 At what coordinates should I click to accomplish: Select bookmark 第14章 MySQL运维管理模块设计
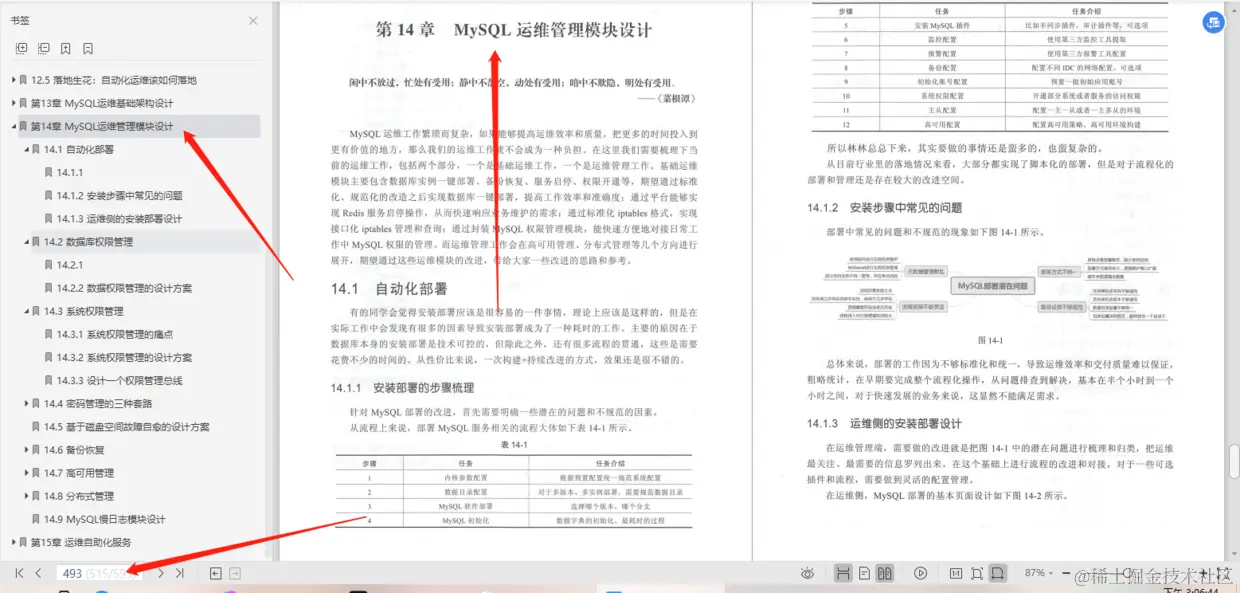(x=102, y=126)
